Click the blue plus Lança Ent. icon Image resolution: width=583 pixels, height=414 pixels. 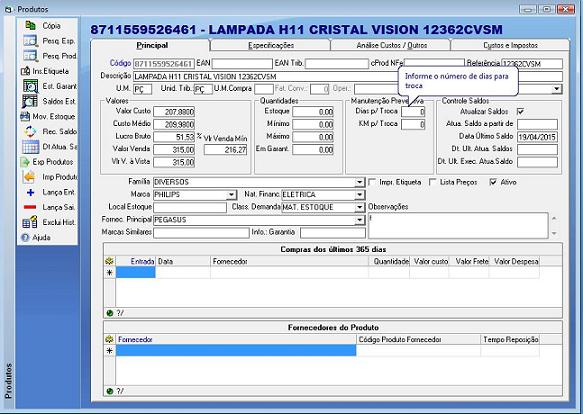pyautogui.click(x=30, y=192)
